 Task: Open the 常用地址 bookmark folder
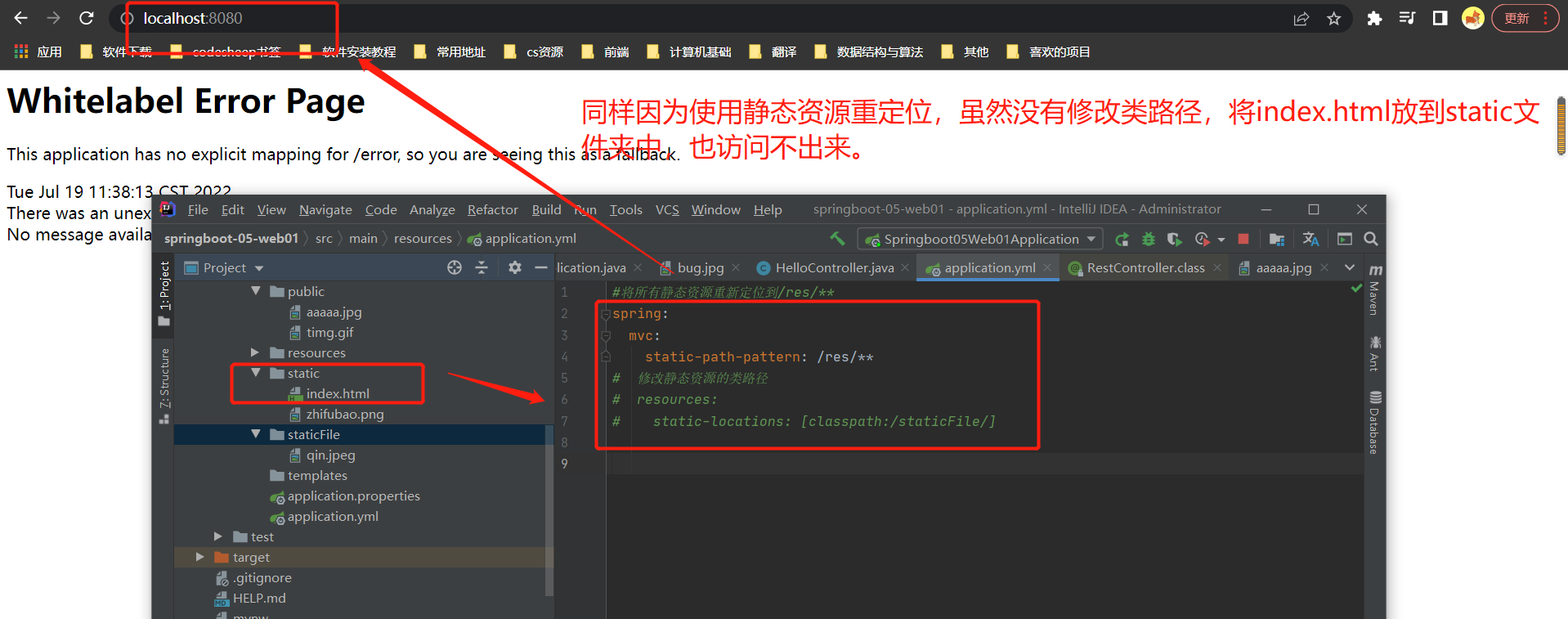tap(450, 52)
